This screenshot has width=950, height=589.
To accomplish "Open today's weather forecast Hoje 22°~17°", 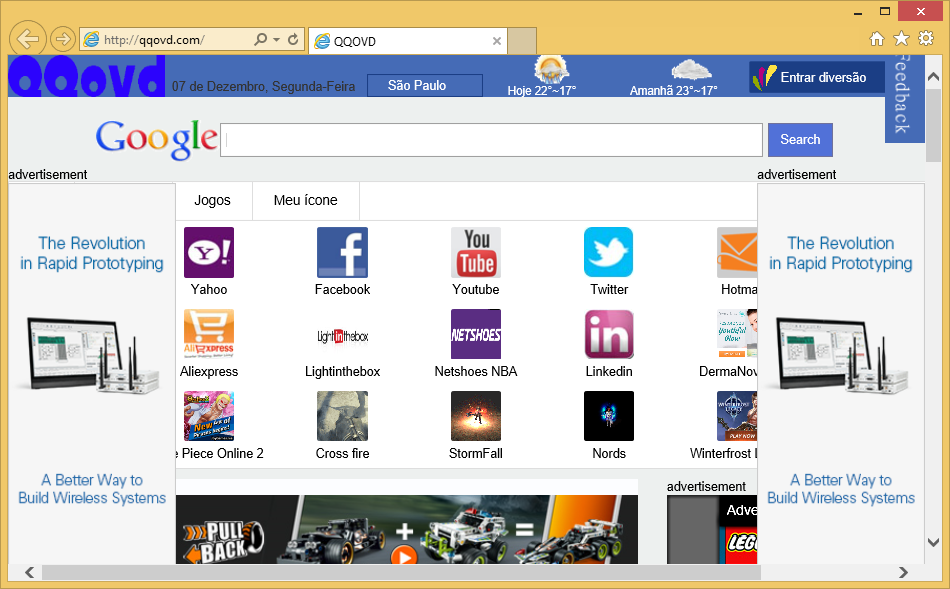I will 542,76.
